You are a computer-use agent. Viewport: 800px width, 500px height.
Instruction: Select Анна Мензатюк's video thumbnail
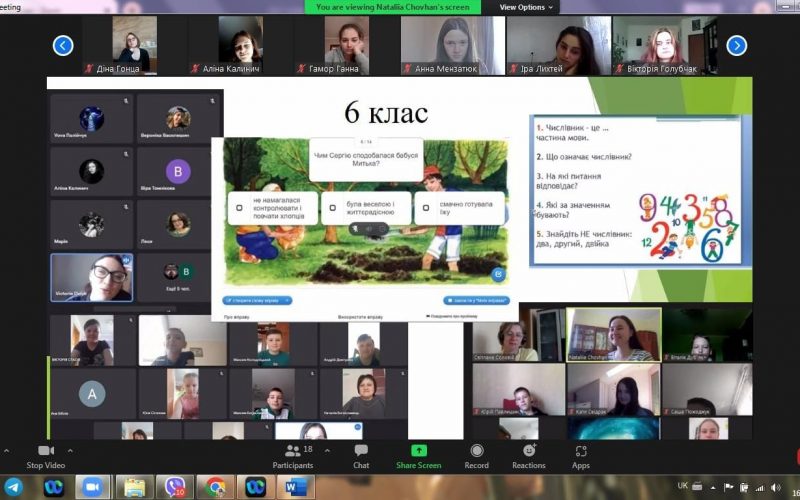pos(451,45)
